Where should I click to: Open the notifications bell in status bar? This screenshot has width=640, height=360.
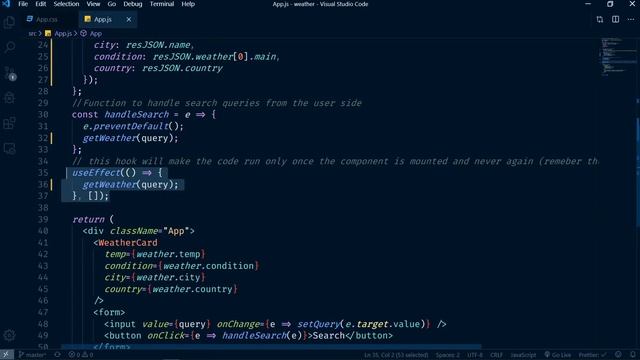pos(633,355)
